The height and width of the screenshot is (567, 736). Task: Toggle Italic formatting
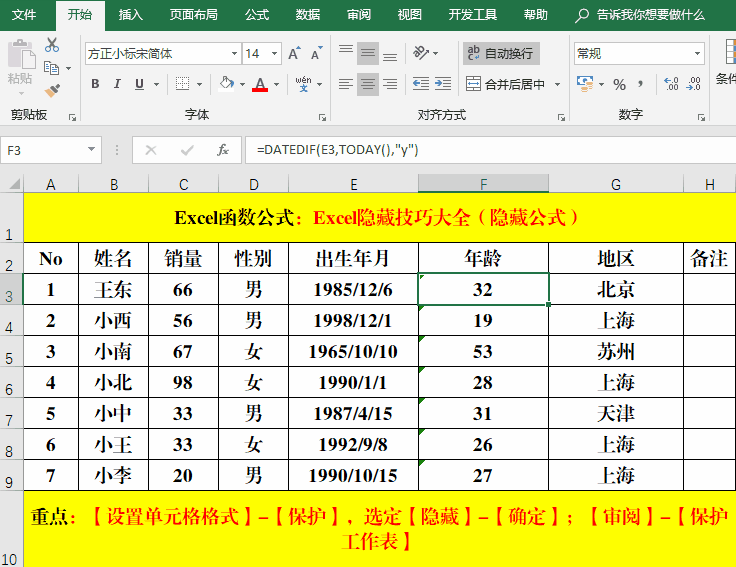pos(117,84)
